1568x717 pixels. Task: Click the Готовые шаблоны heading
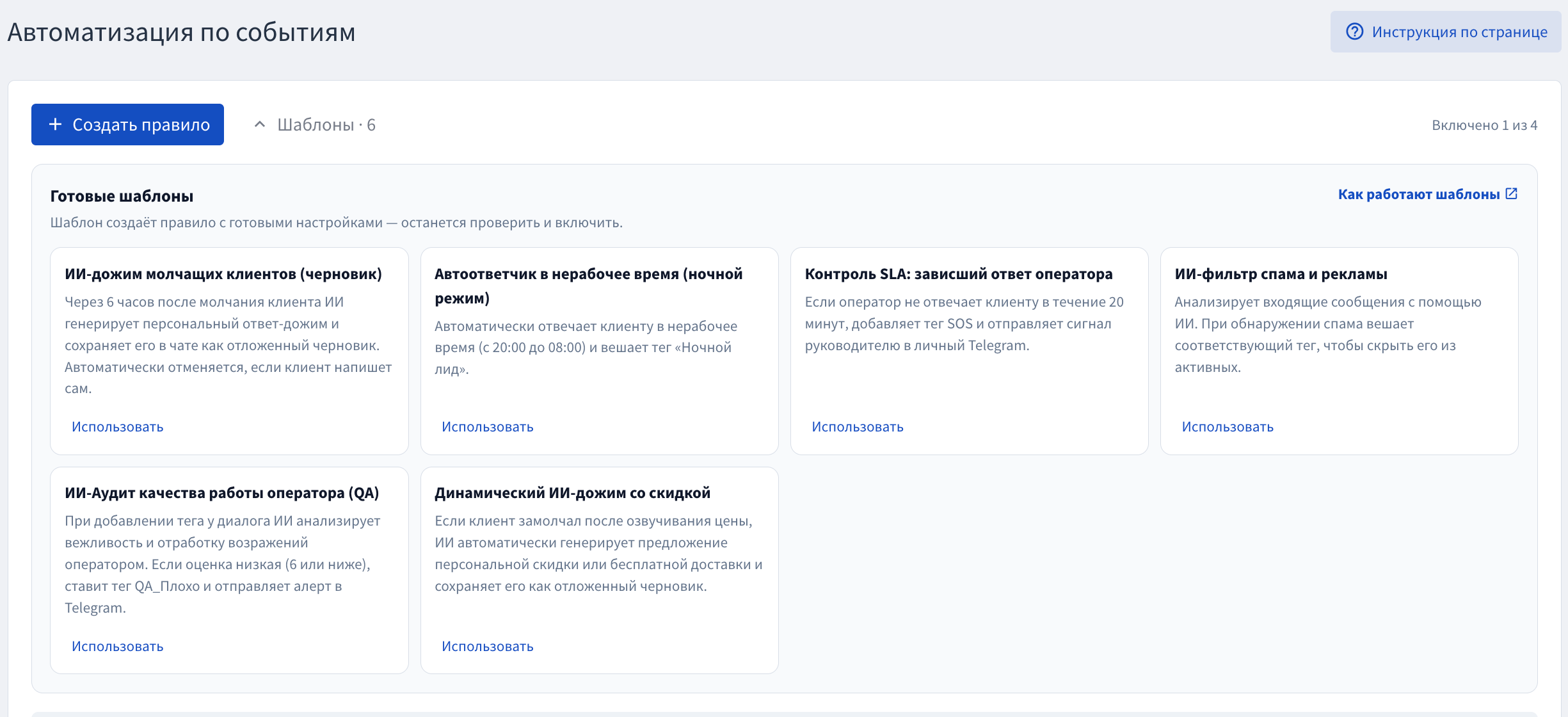tap(122, 196)
